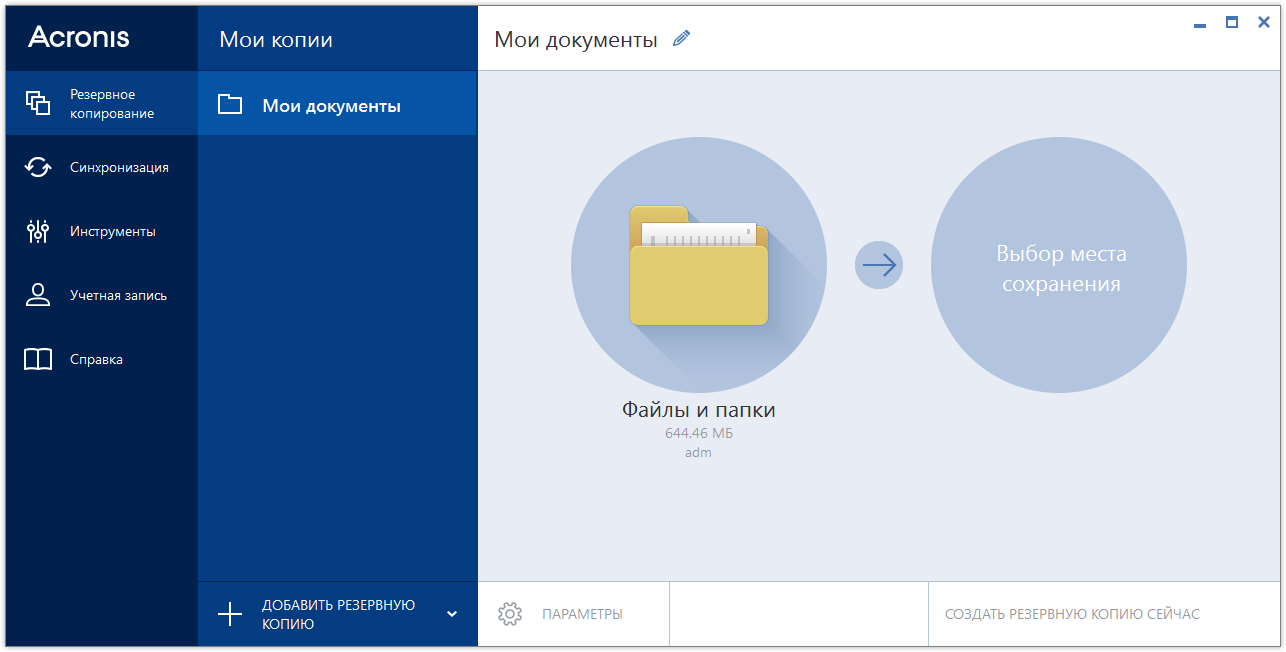Click the Добавить резервную копию label
Screen dimensions: 1286x652
[x=339, y=613]
